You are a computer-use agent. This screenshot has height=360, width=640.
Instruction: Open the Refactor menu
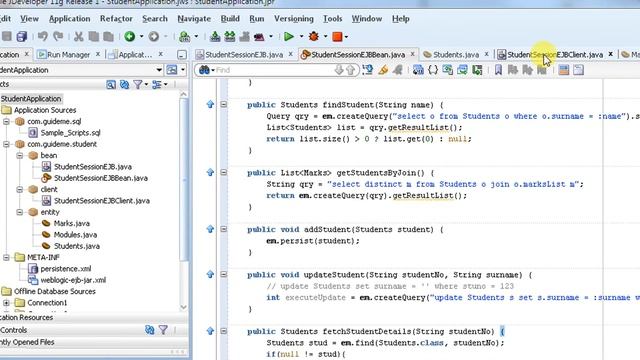click(x=116, y=19)
